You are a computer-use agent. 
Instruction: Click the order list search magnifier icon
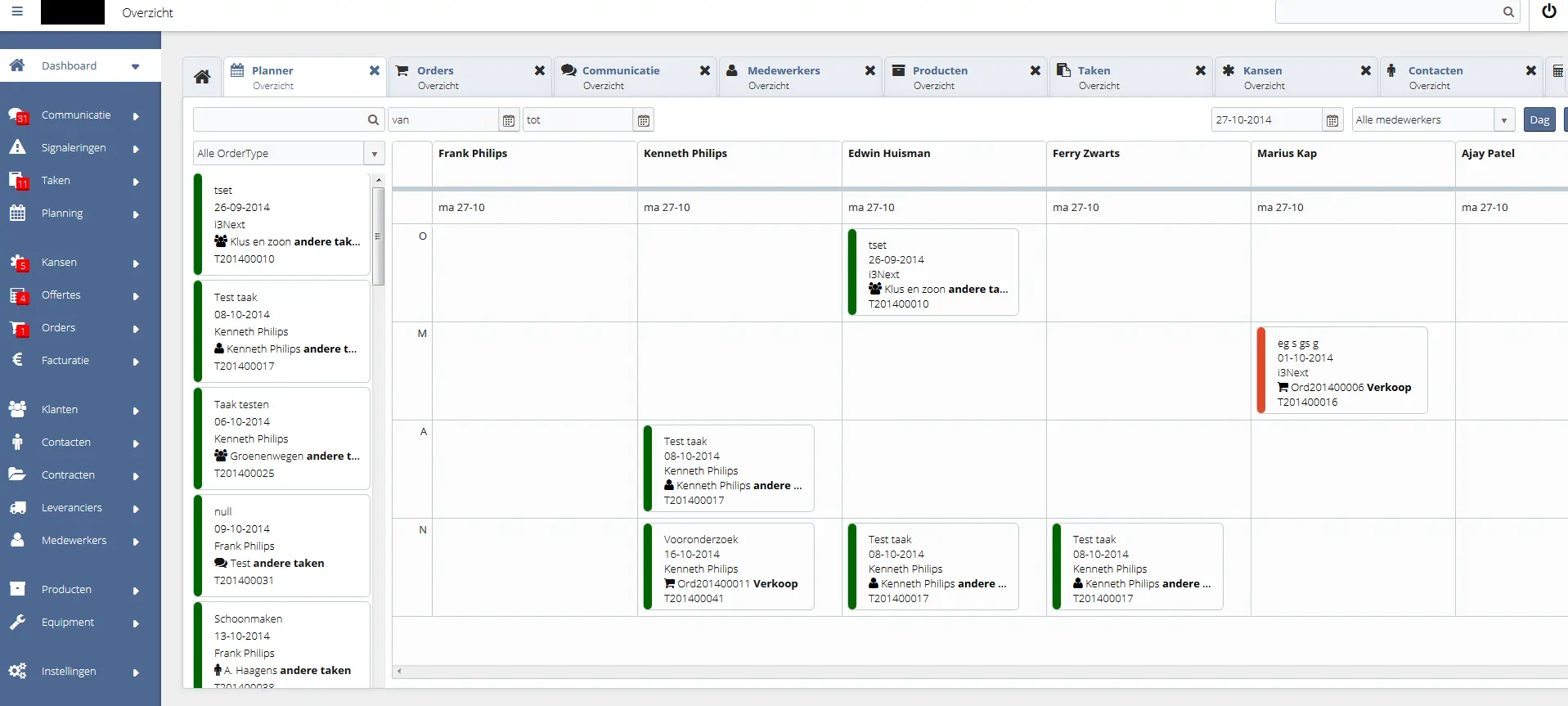click(x=373, y=120)
